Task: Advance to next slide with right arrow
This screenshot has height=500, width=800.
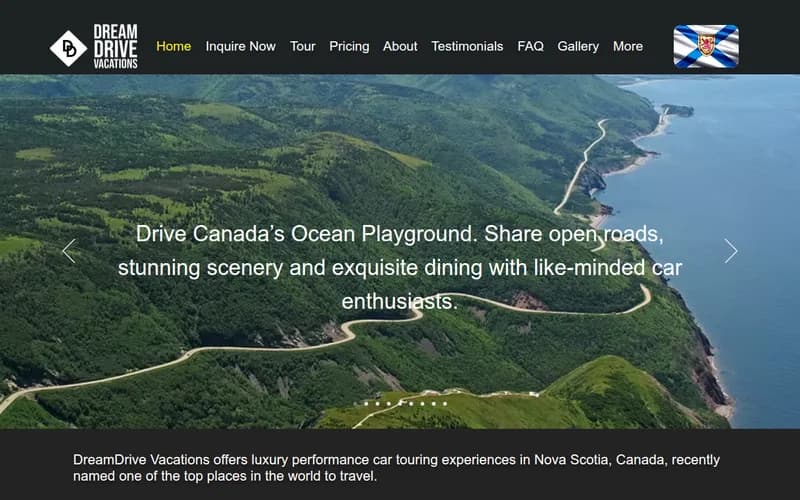Action: [731, 251]
